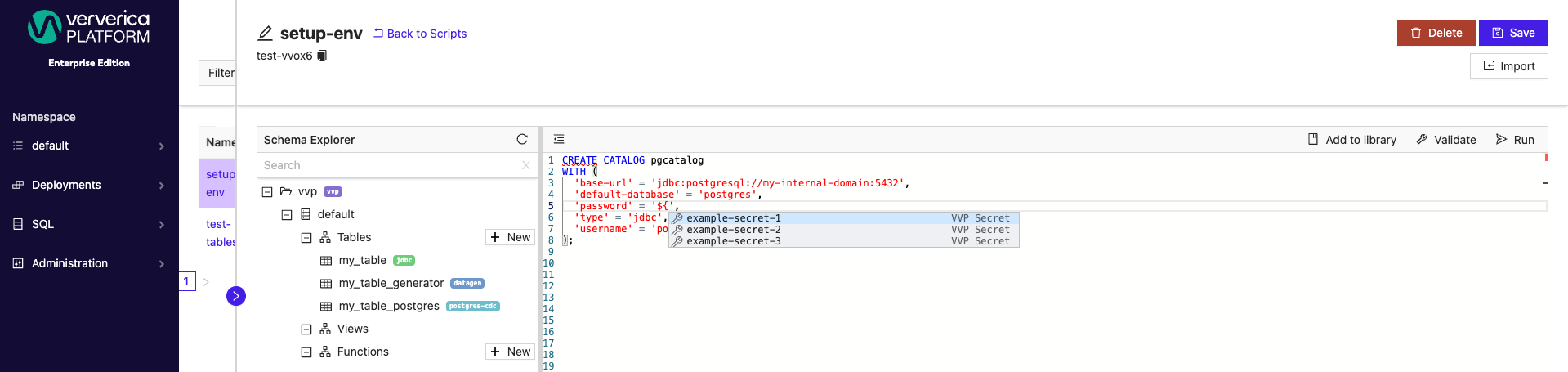1568x372 pixels.
Task: Copy the test-vvox6 identifier using the copy icon
Action: (x=322, y=56)
